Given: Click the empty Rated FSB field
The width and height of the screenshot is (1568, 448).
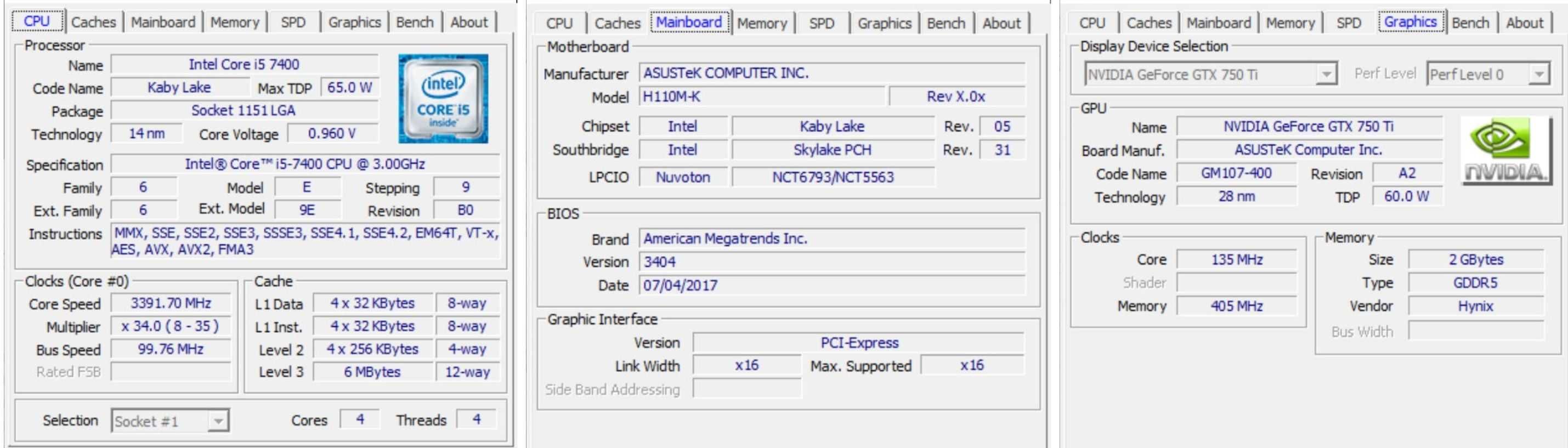Looking at the screenshot, I should tap(171, 372).
